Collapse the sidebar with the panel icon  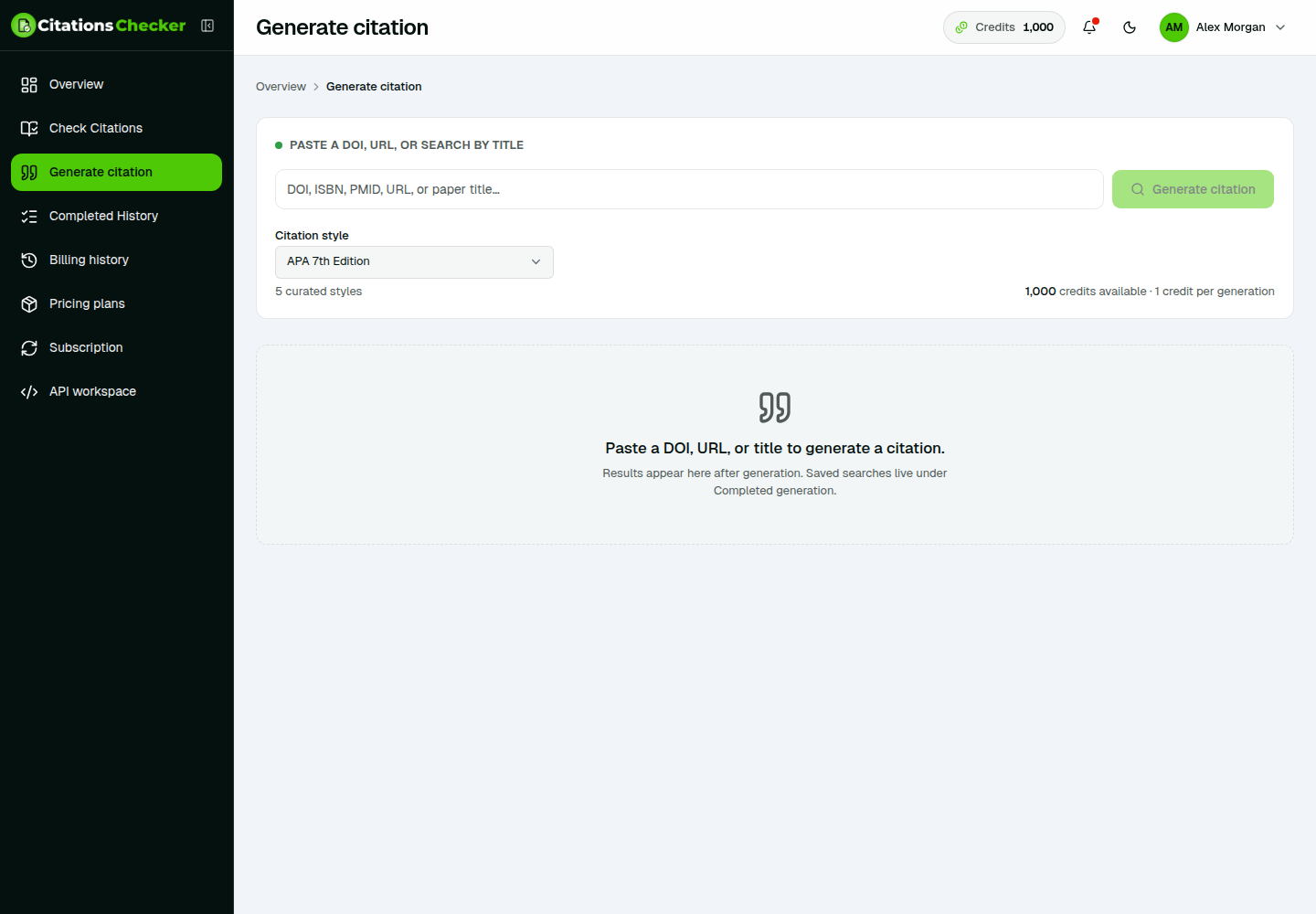[207, 26]
